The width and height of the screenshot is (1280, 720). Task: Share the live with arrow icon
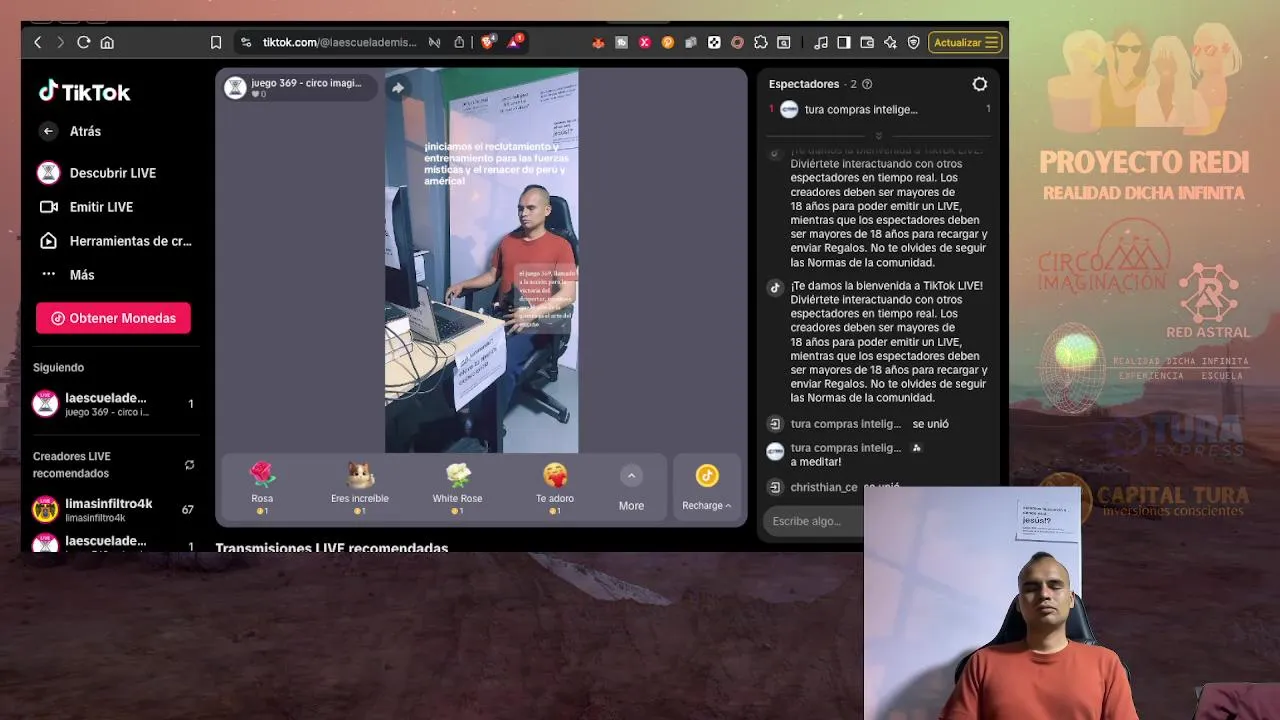[398, 88]
